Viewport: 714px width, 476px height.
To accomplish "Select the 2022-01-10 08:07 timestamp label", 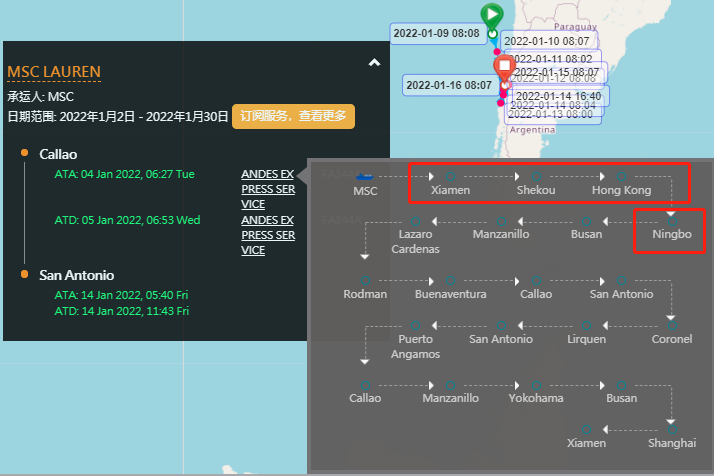I will pos(547,41).
